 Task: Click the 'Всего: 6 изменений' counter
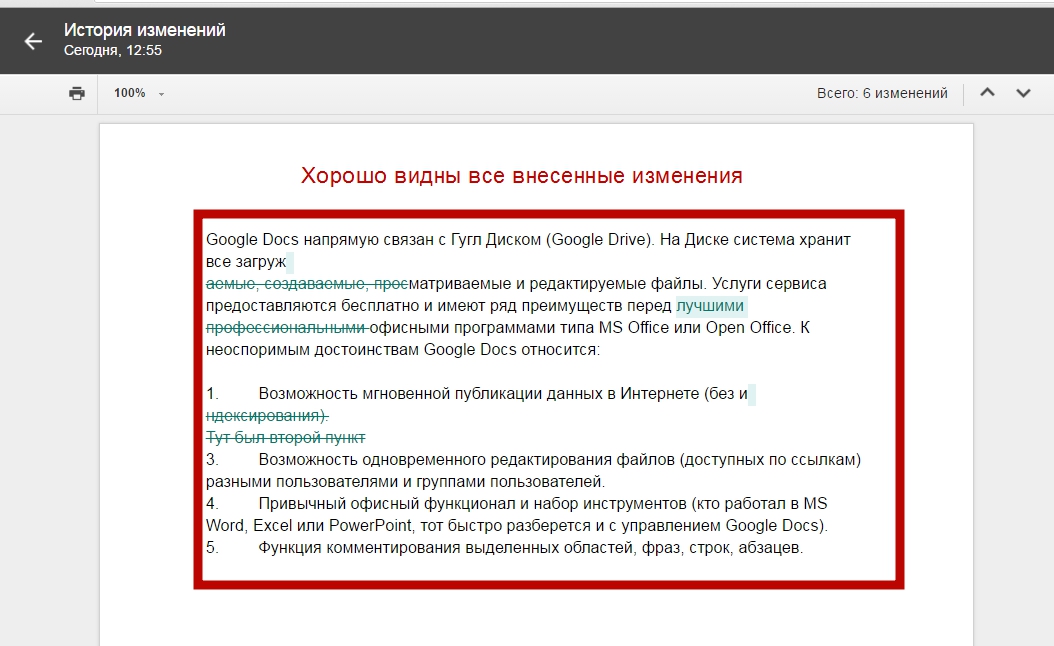click(881, 93)
